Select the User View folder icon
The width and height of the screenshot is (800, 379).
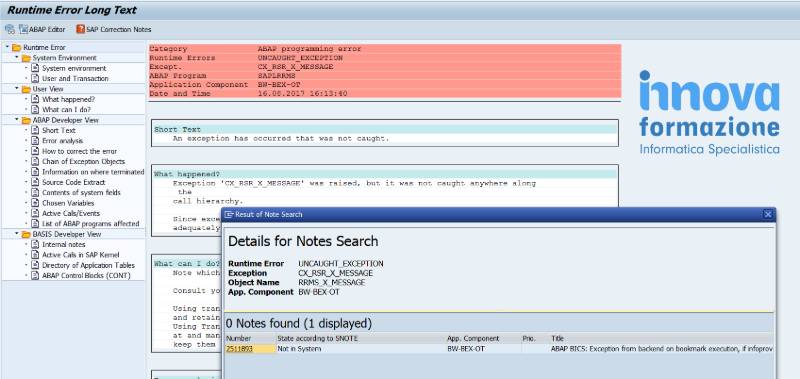[26, 89]
